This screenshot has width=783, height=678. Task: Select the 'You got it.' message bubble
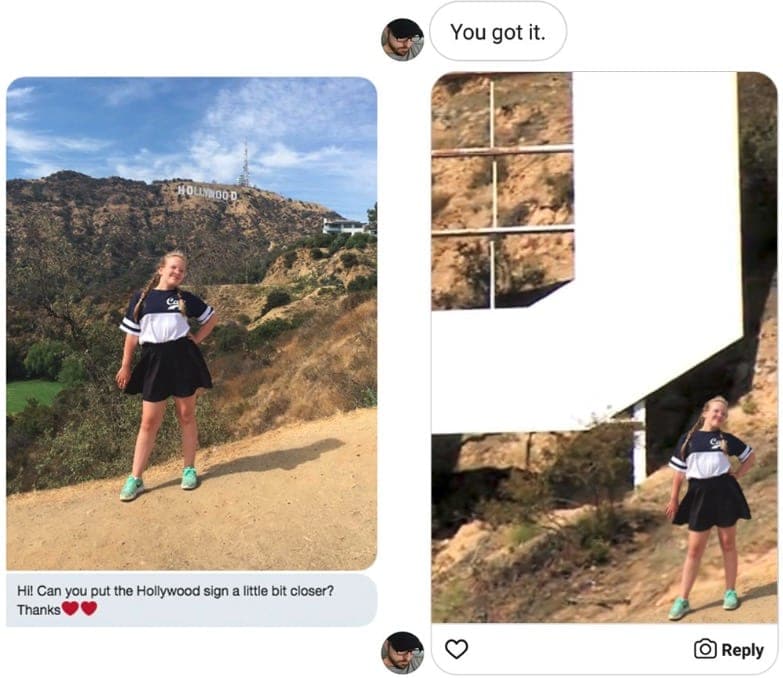coord(498,32)
